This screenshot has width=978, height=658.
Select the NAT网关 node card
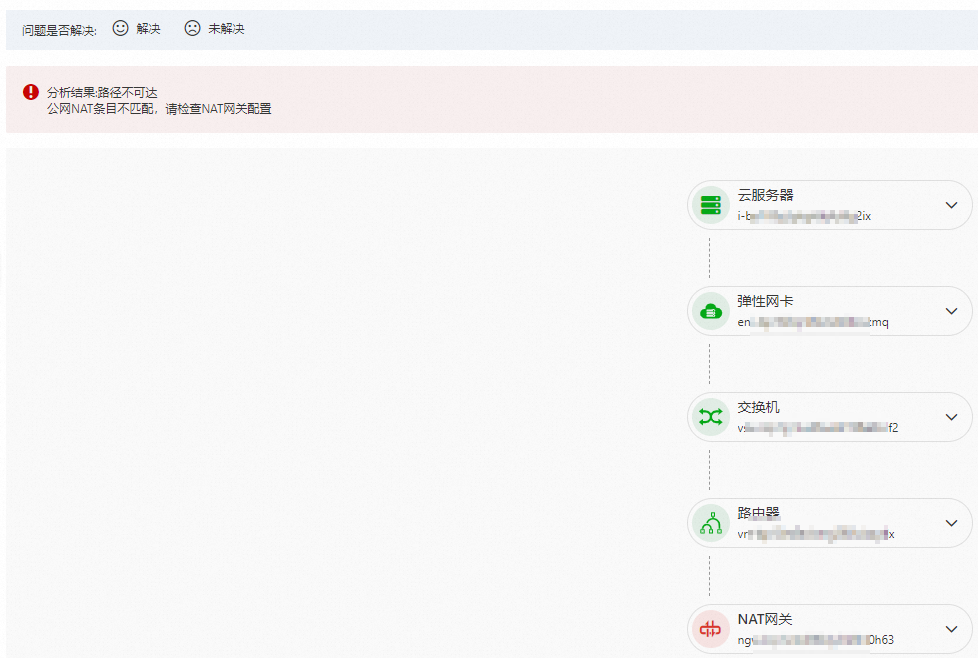tap(828, 629)
